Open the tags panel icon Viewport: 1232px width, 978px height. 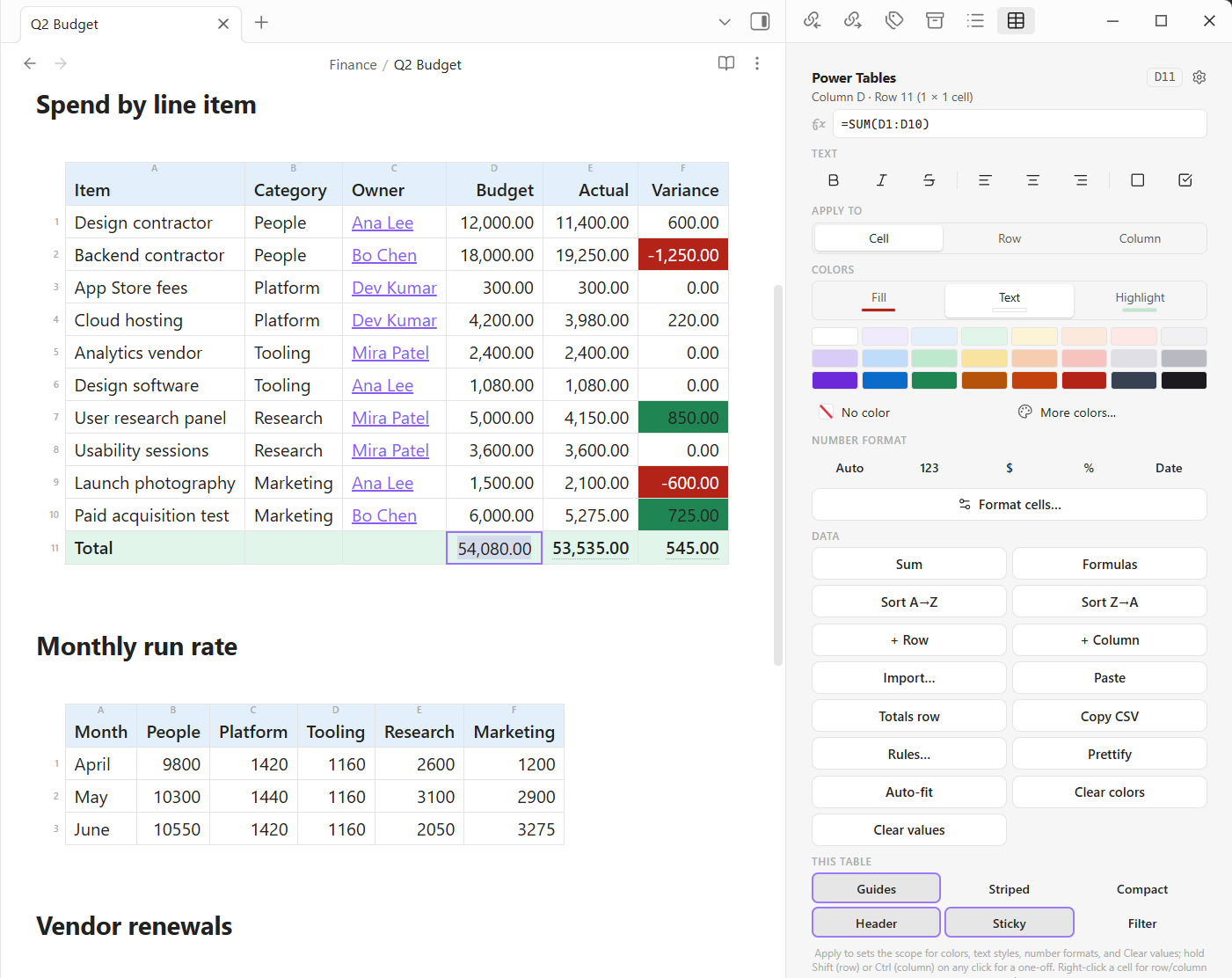click(894, 21)
